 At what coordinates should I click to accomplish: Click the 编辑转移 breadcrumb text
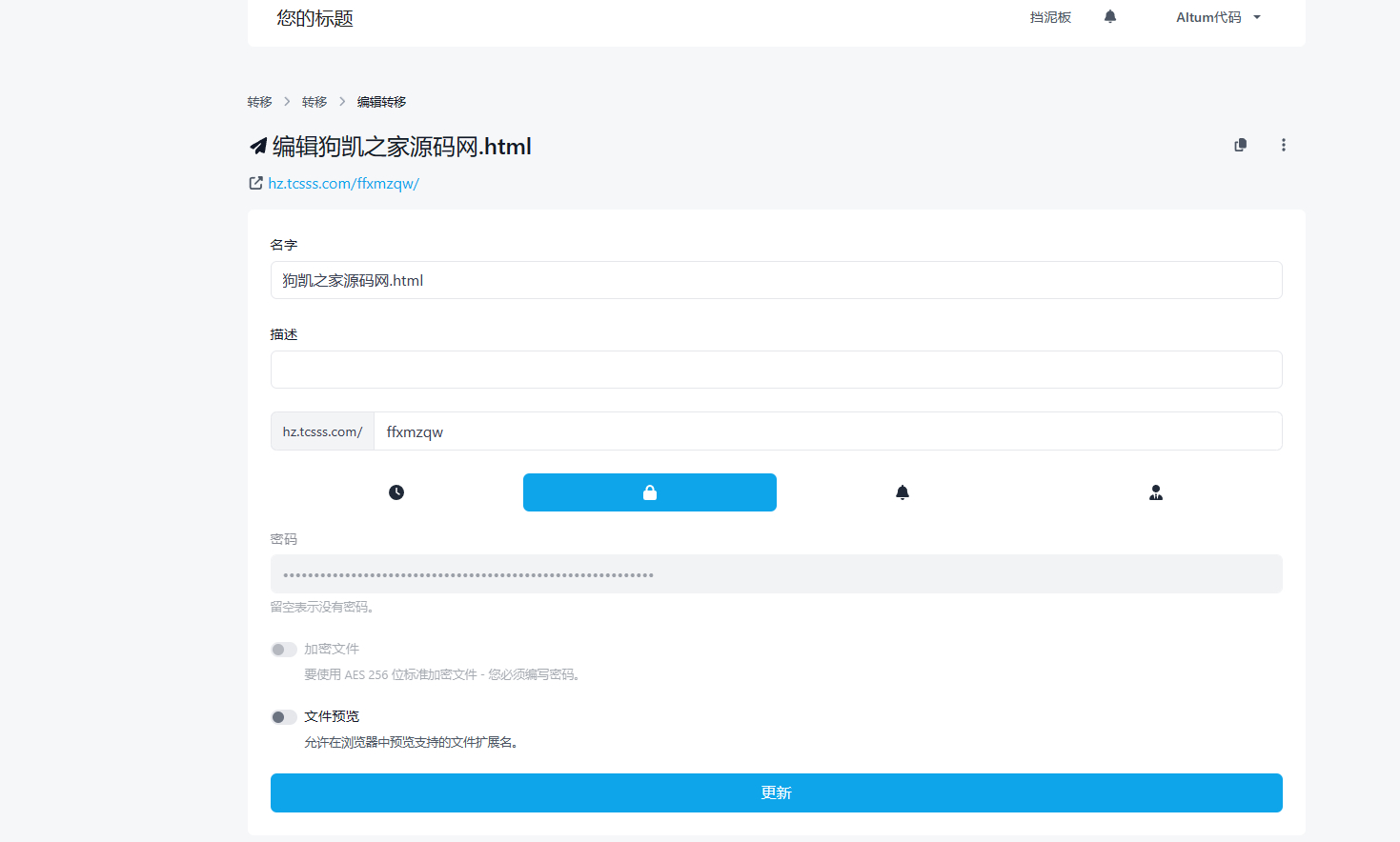[x=381, y=102]
